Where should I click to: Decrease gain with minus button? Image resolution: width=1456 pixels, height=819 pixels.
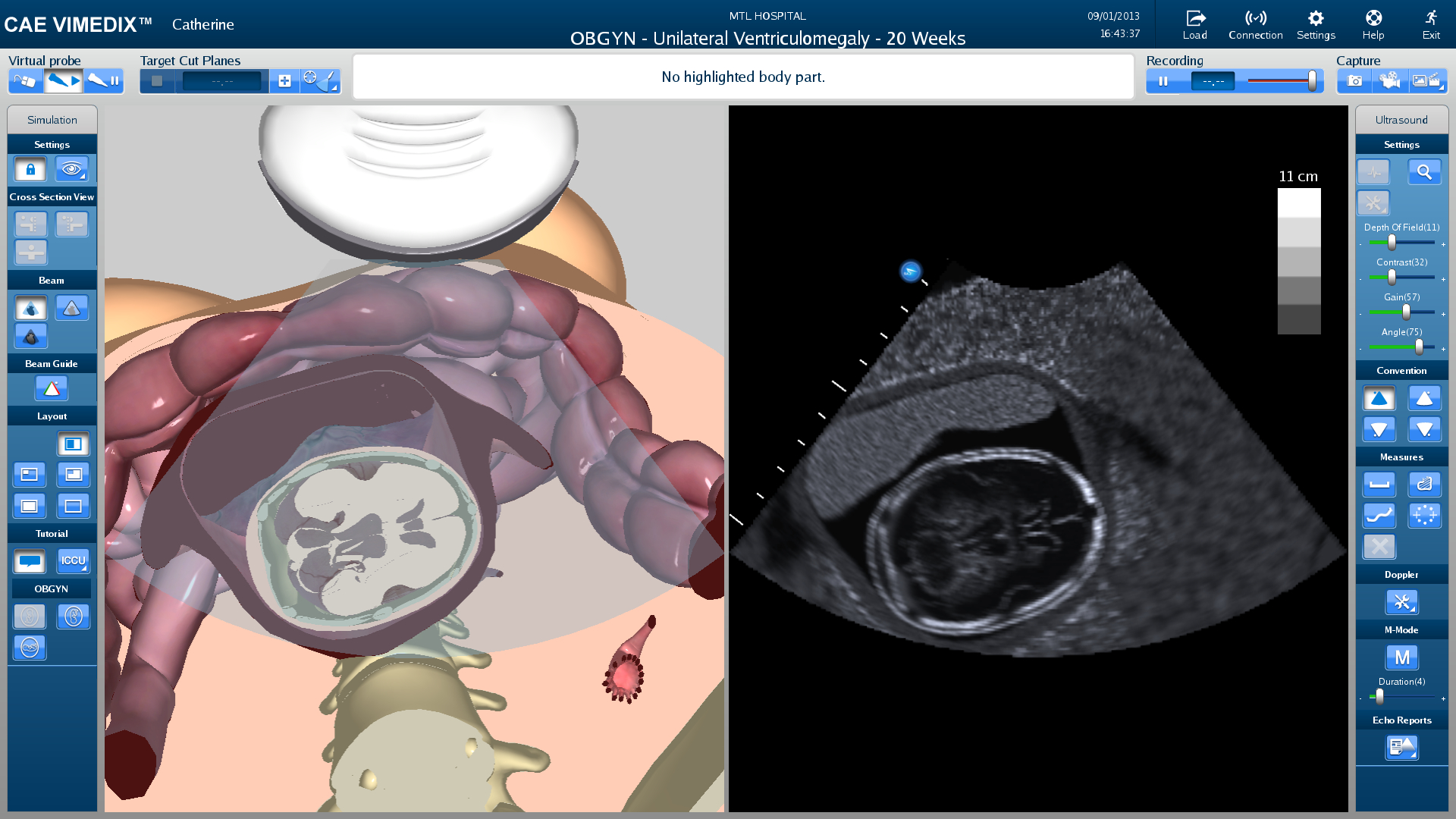(1360, 314)
